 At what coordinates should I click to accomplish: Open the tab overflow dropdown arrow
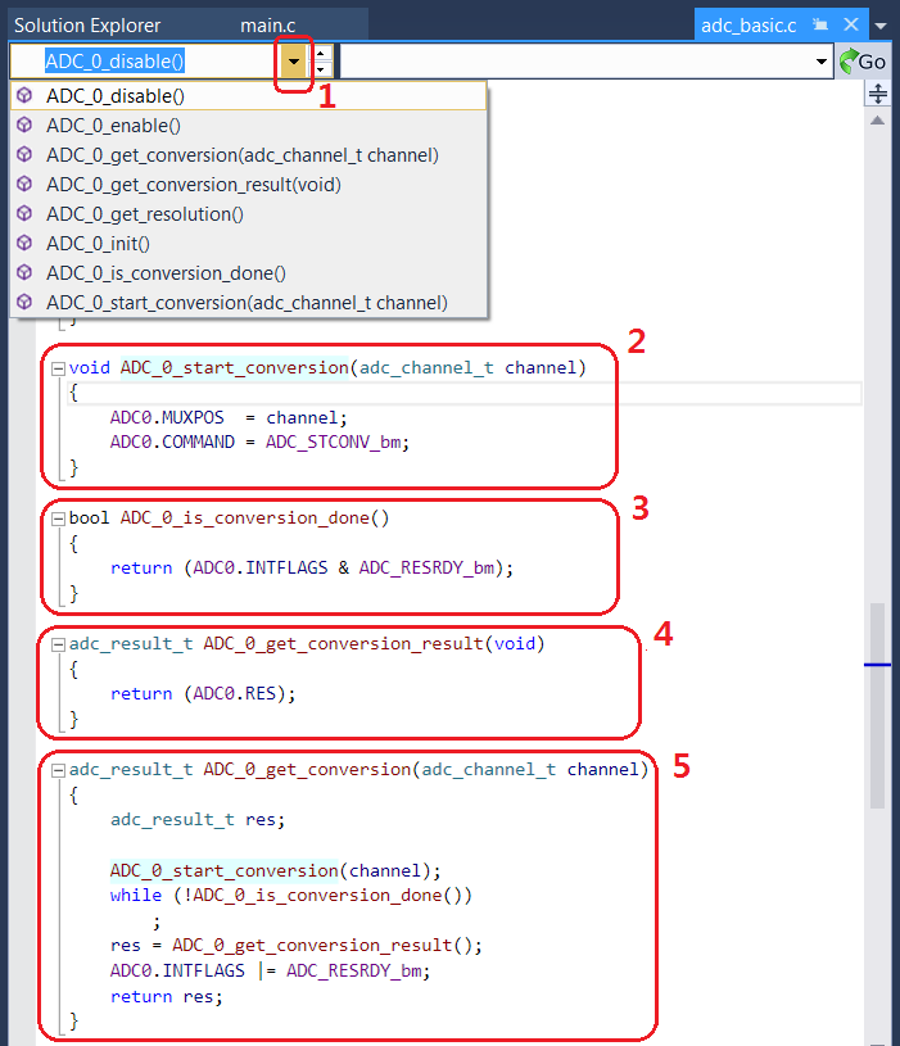point(881,26)
